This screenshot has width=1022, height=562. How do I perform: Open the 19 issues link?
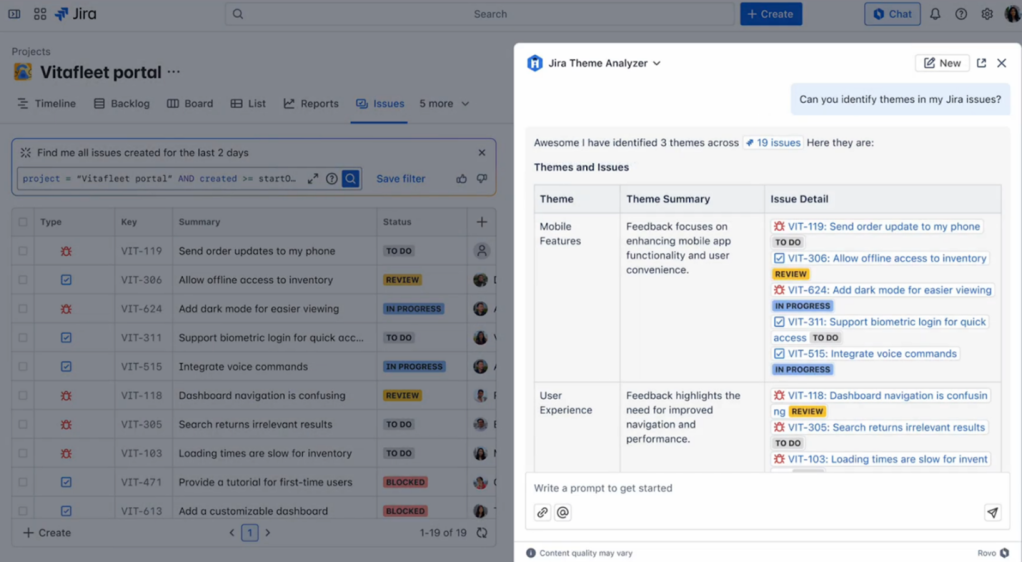pos(773,143)
